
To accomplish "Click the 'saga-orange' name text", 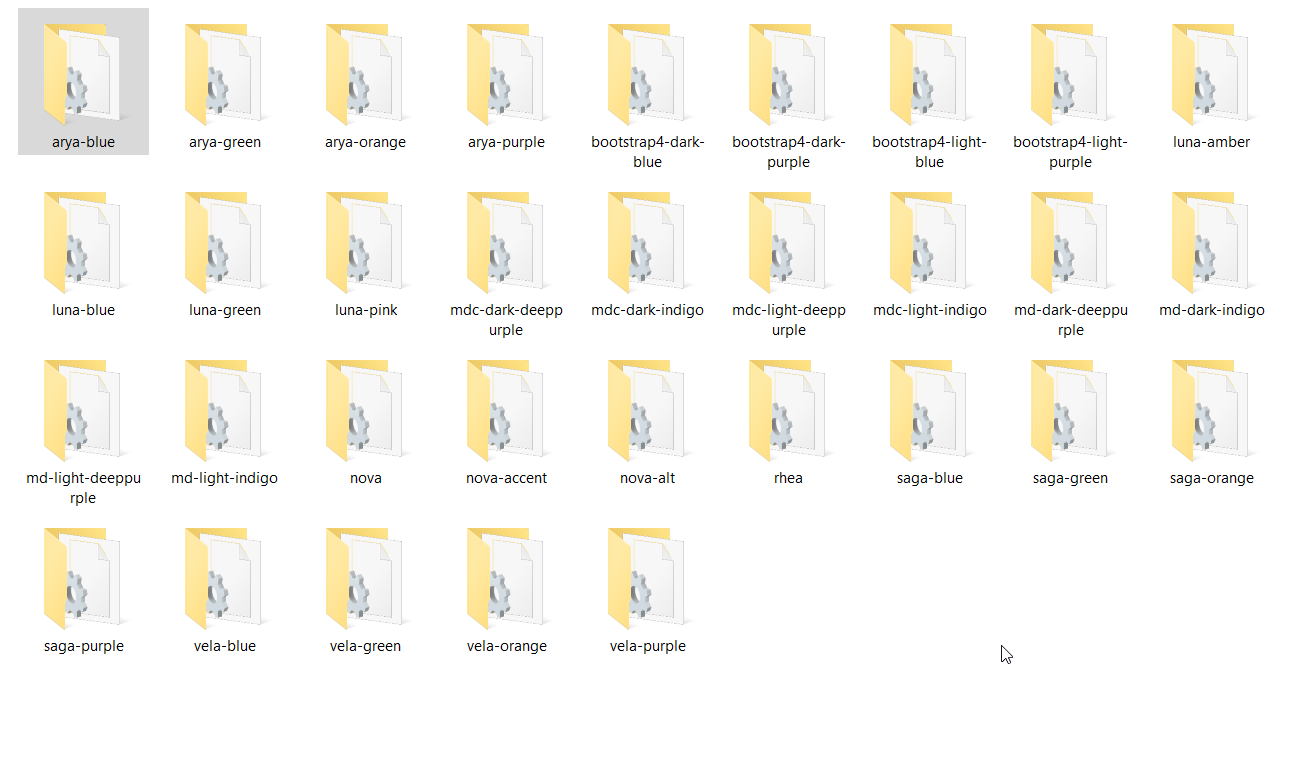I will [1211, 478].
